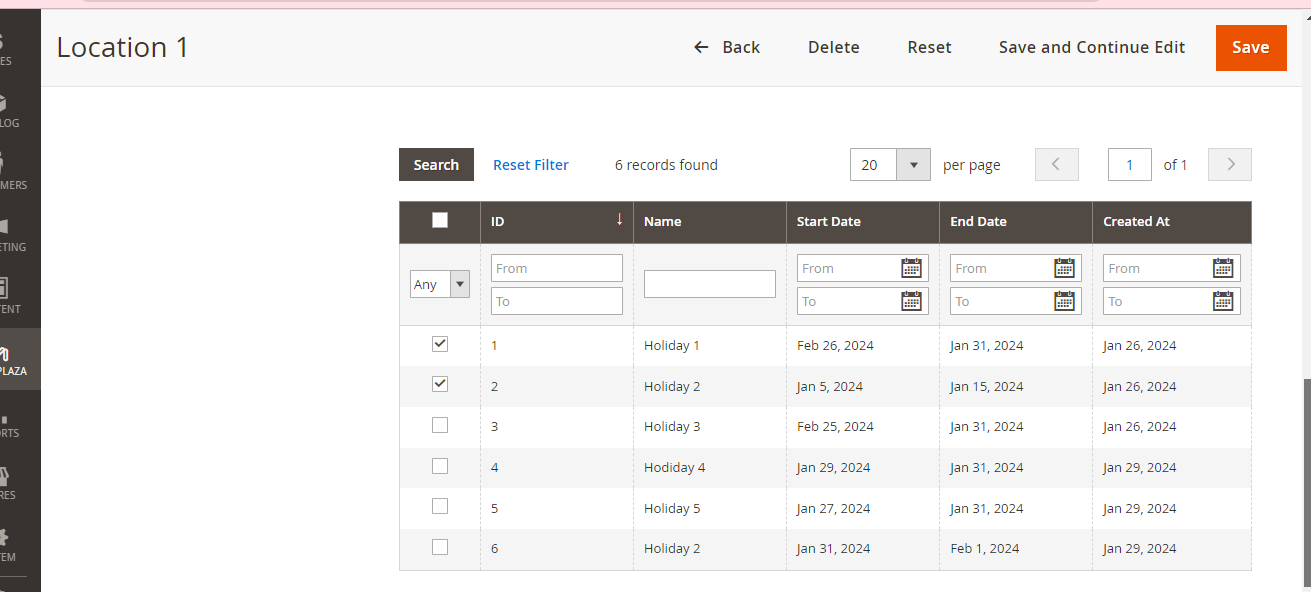Open calendar picker for End Date From
The image size is (1311, 592).
pyautogui.click(x=1064, y=268)
